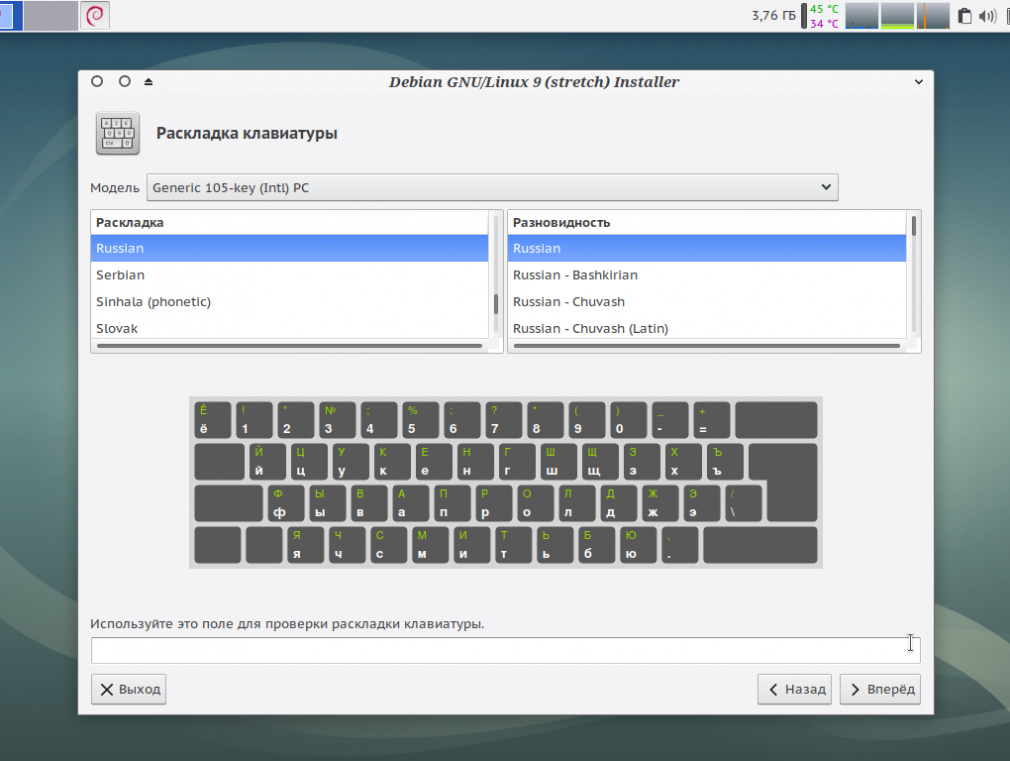Focus the keyboard layout test field
The height and width of the screenshot is (761, 1010).
pos(506,650)
